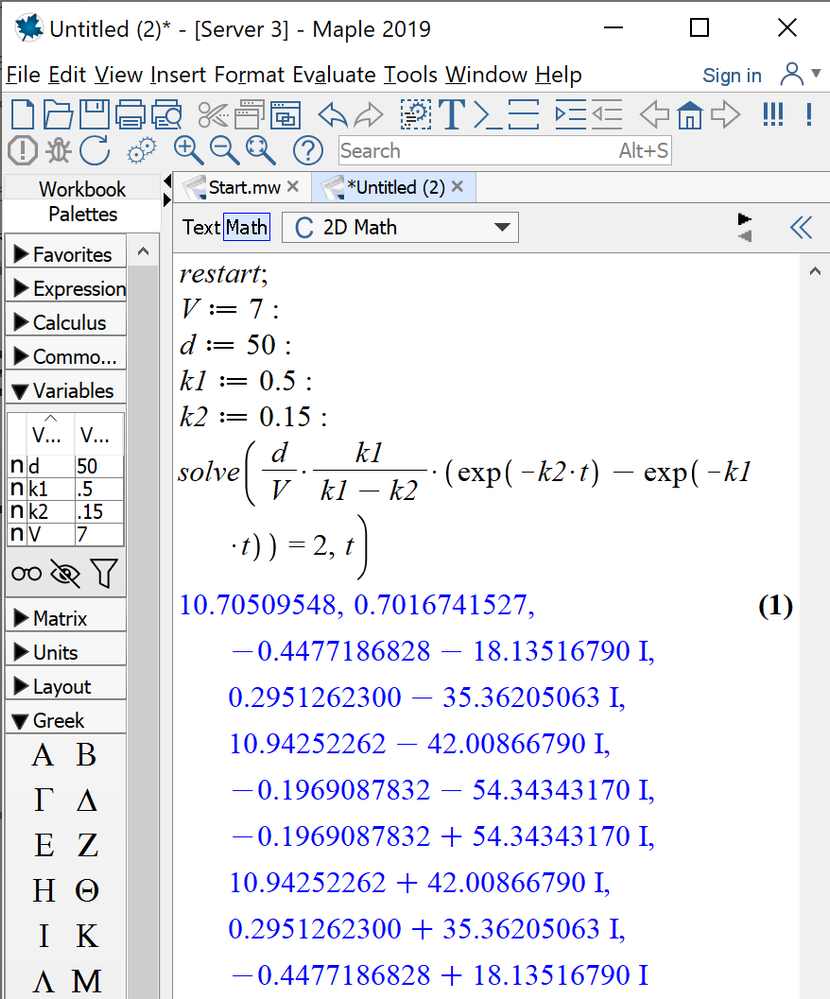Execute selection with the single exclamation icon

click(809, 115)
